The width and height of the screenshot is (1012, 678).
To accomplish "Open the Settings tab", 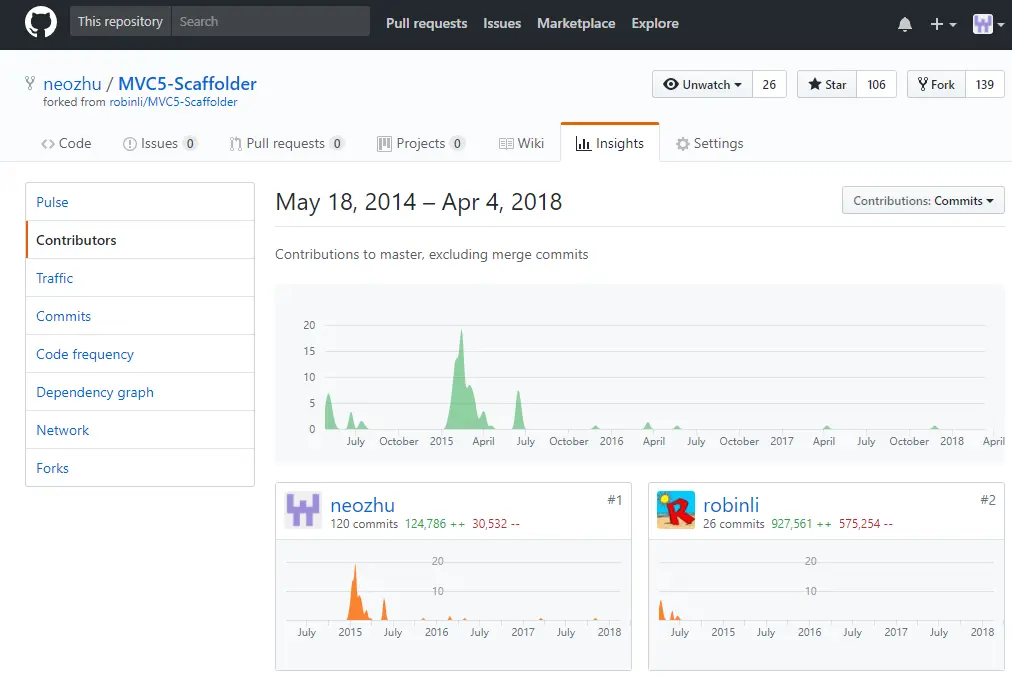I will 709,143.
